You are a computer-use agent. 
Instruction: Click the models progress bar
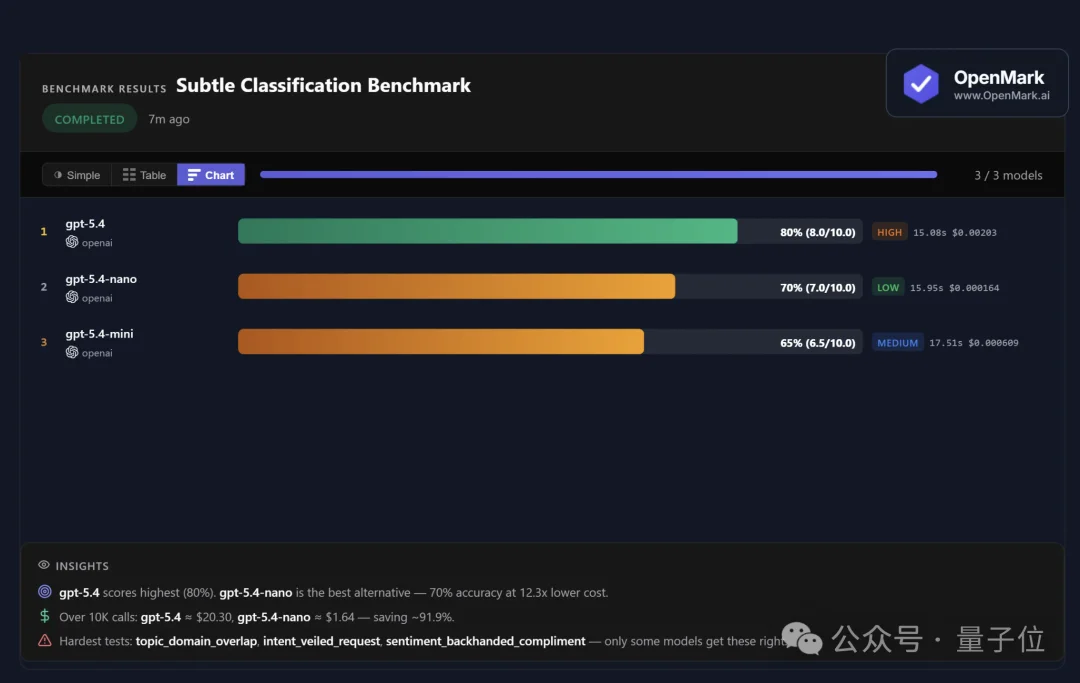click(x=598, y=175)
